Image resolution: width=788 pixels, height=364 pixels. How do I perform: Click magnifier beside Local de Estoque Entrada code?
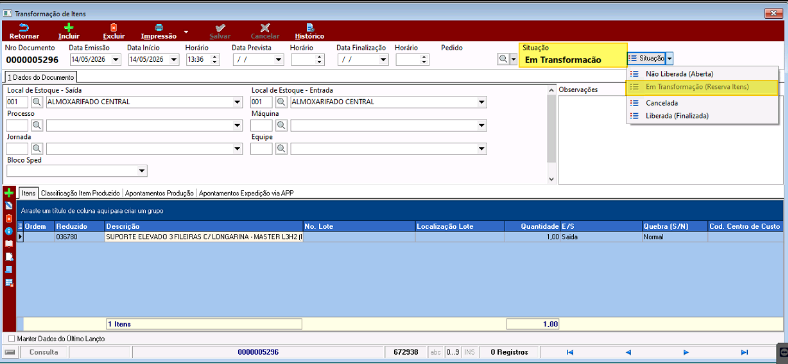[x=281, y=102]
